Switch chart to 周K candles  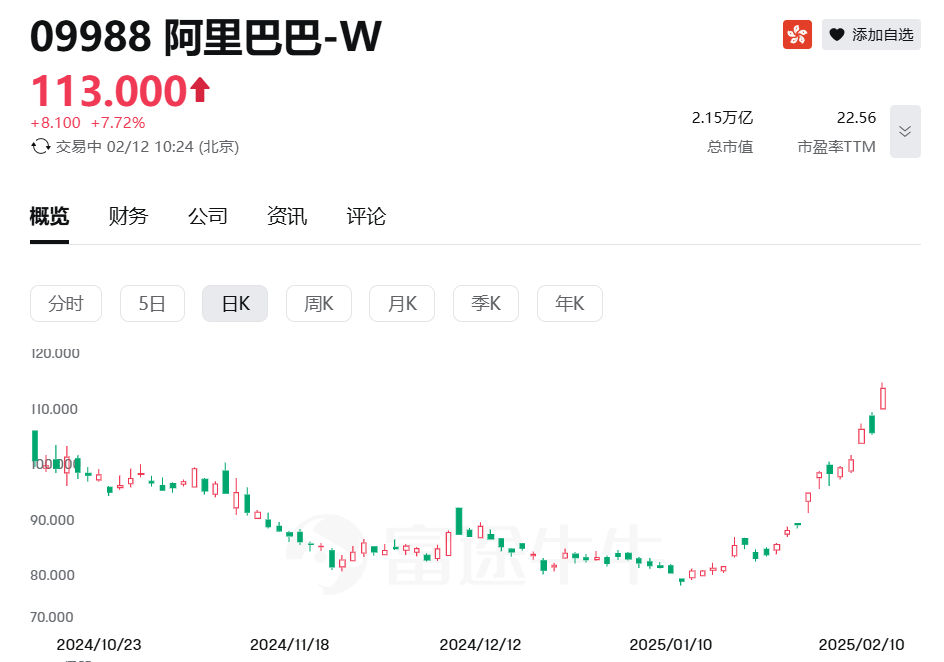(319, 304)
